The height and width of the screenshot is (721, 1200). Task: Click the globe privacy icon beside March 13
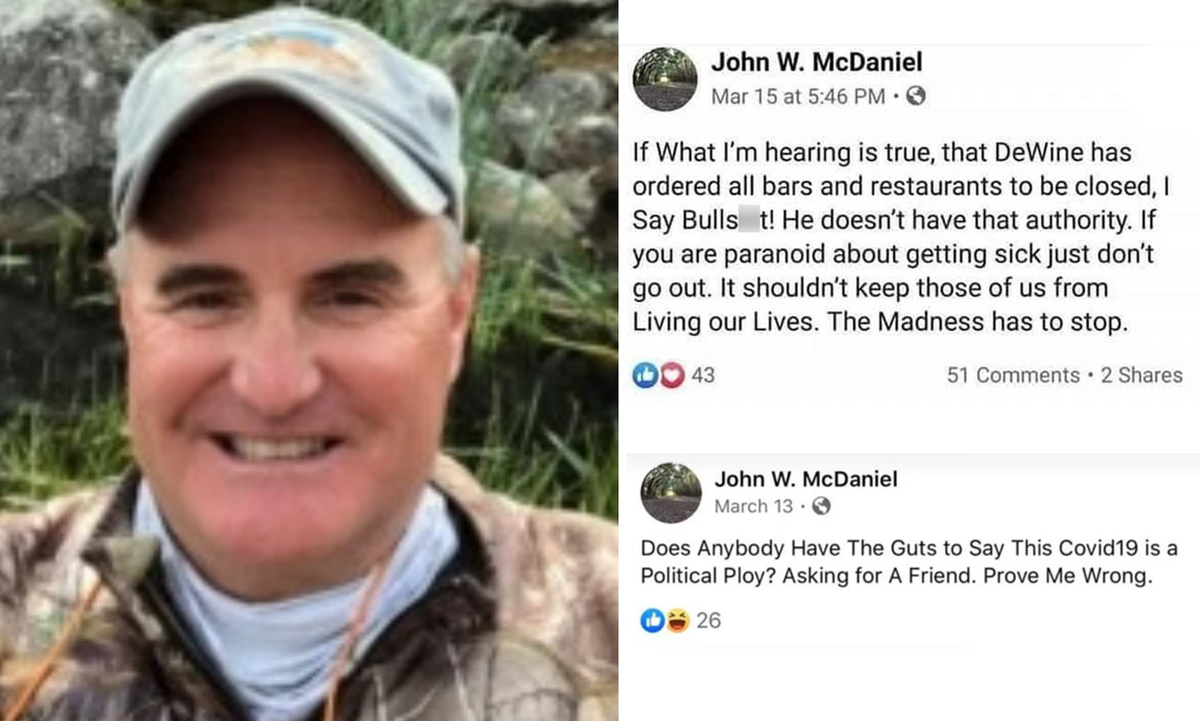pos(821,506)
